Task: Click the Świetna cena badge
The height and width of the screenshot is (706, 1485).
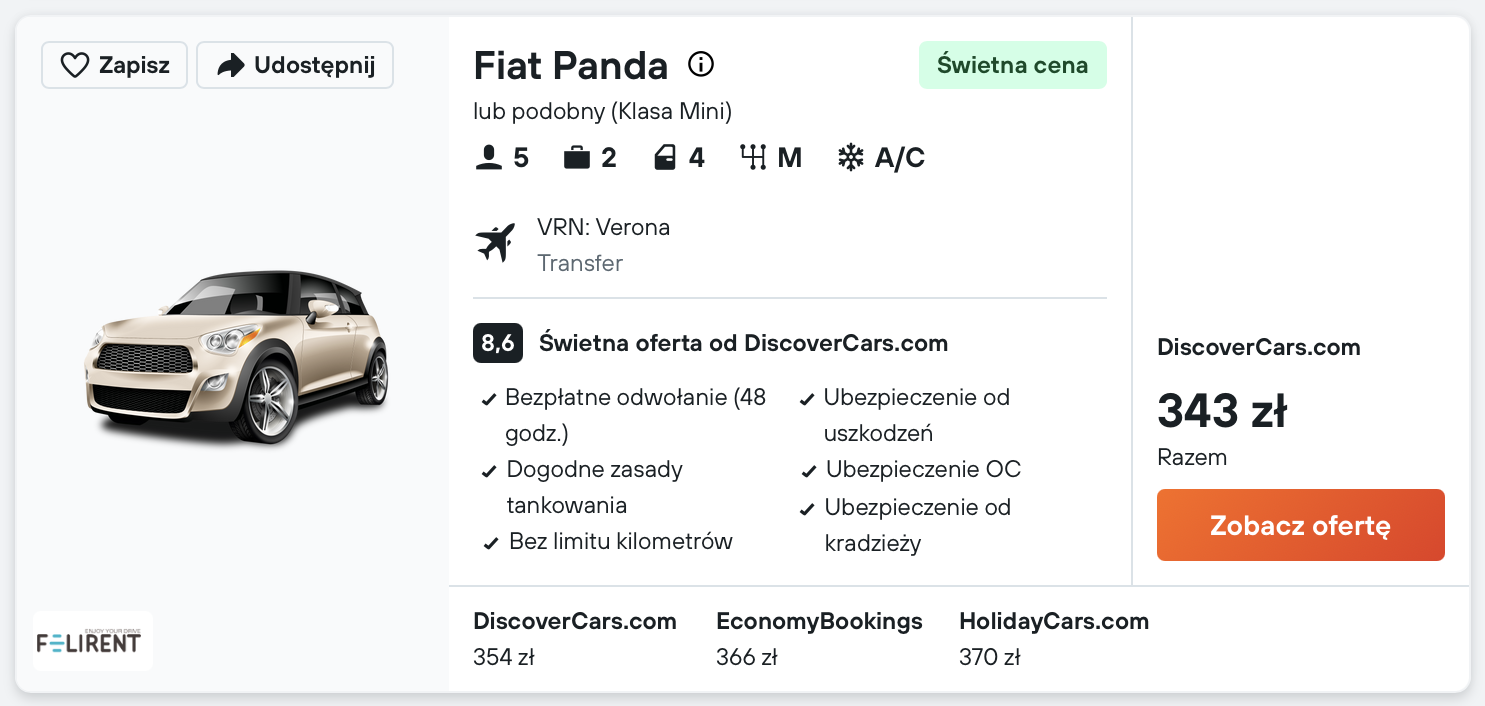Action: point(1012,65)
